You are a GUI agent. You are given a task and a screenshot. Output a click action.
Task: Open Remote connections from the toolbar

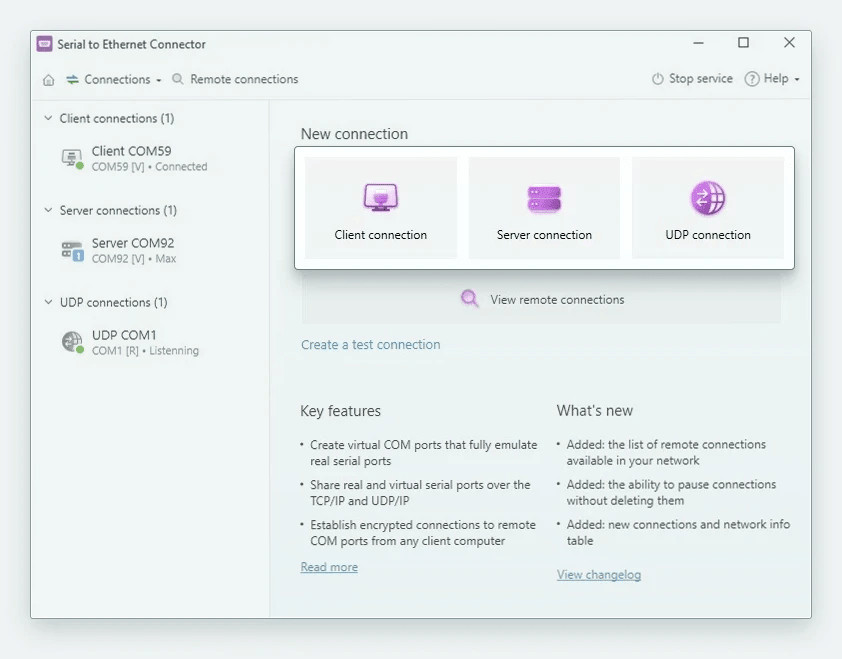click(x=235, y=79)
